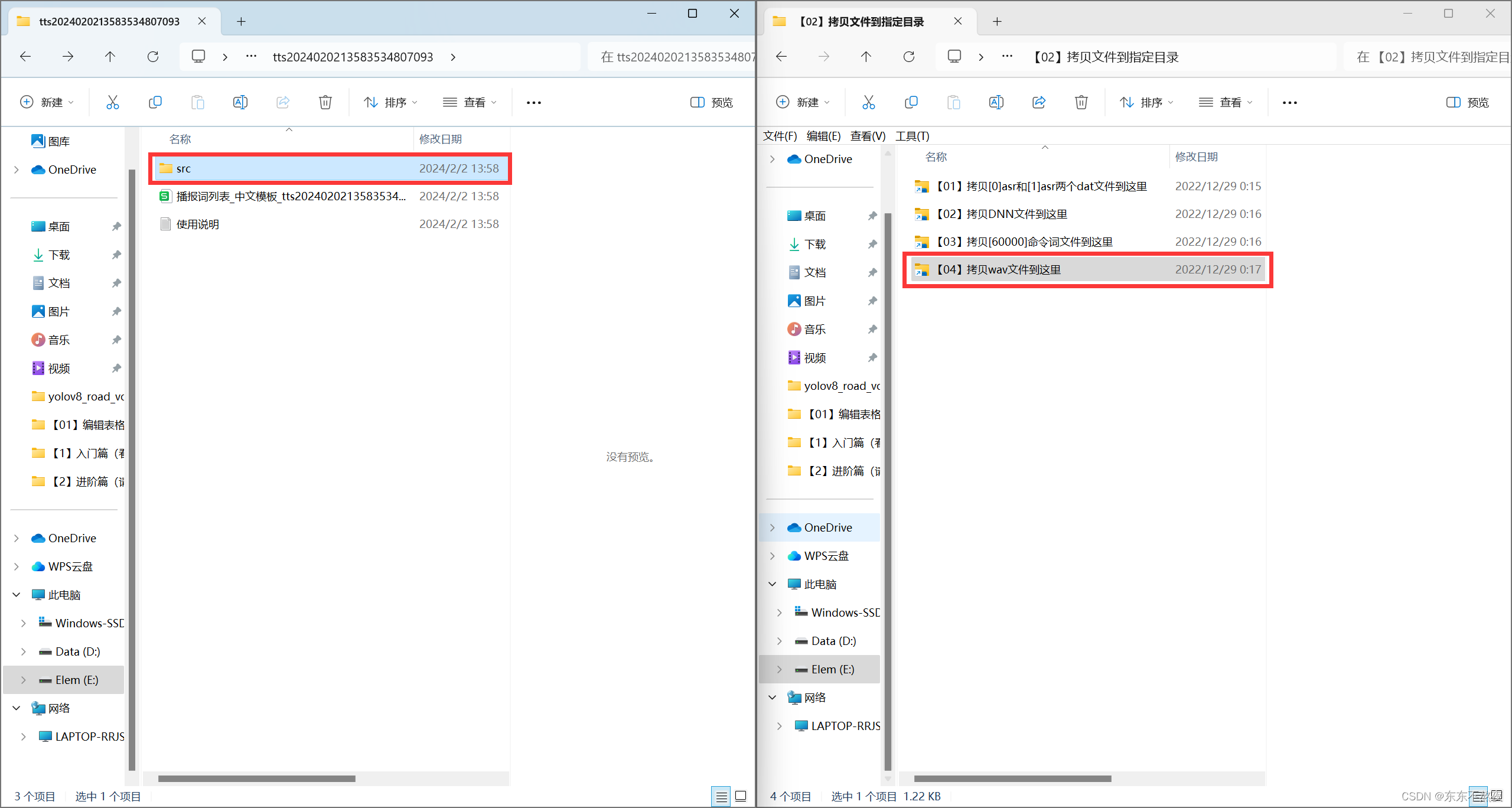Go back in the right 【02】 window
Viewport: 1512px width, 808px height.
point(781,57)
